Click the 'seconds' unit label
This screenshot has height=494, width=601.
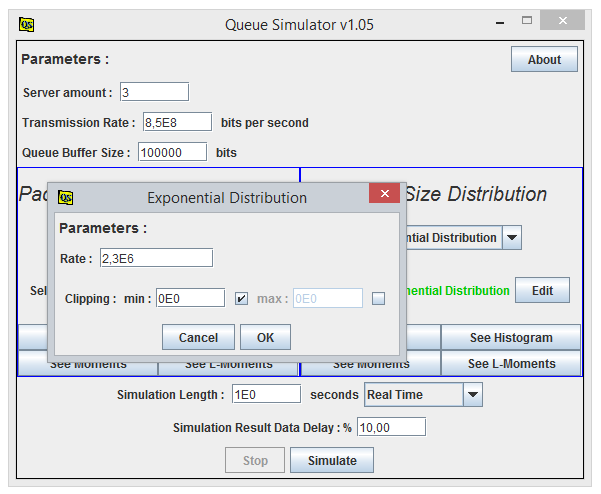(334, 395)
